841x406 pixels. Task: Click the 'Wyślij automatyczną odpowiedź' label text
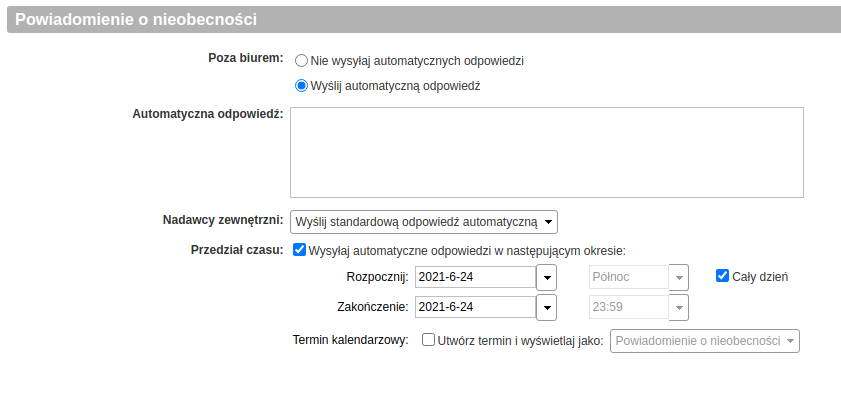395,86
